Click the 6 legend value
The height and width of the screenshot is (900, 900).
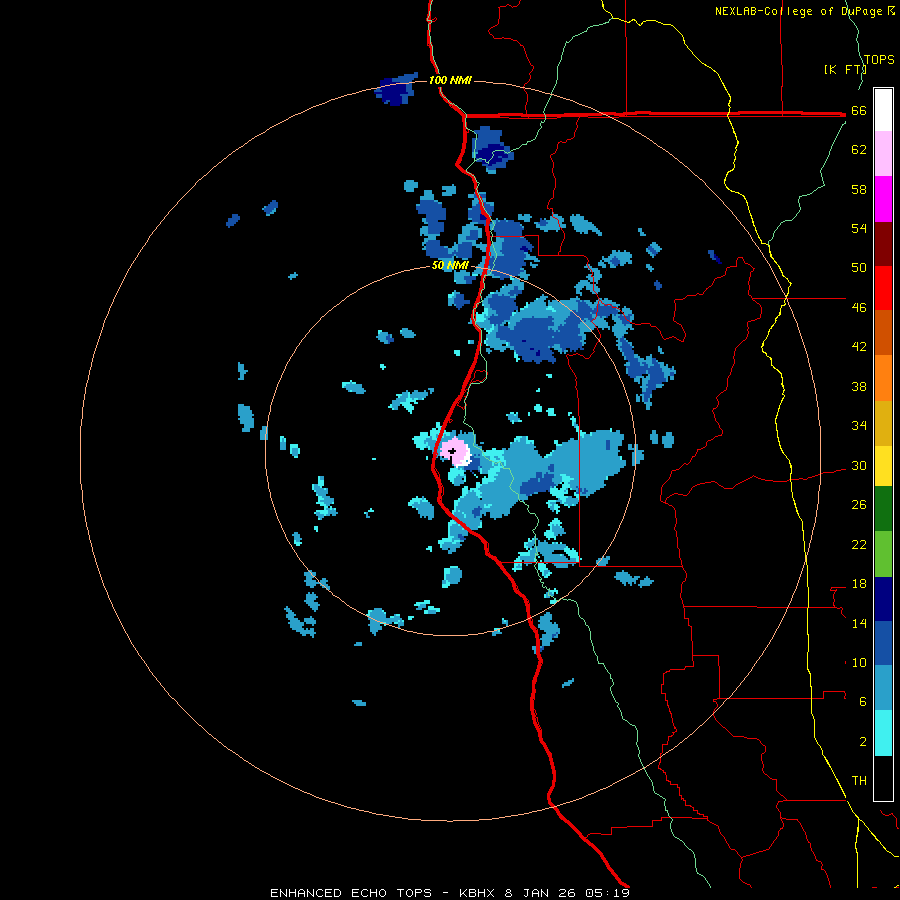click(863, 702)
